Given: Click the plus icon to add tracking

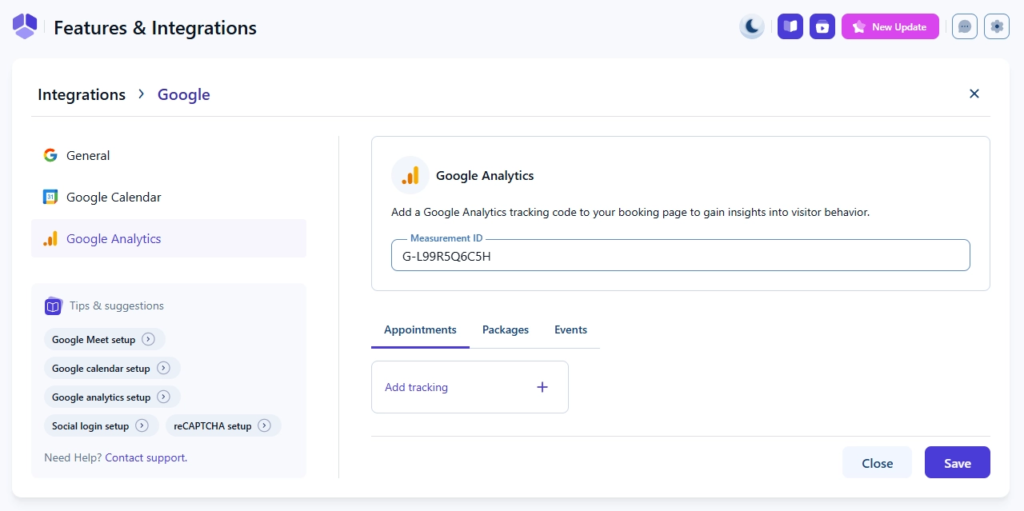Looking at the screenshot, I should click(542, 387).
